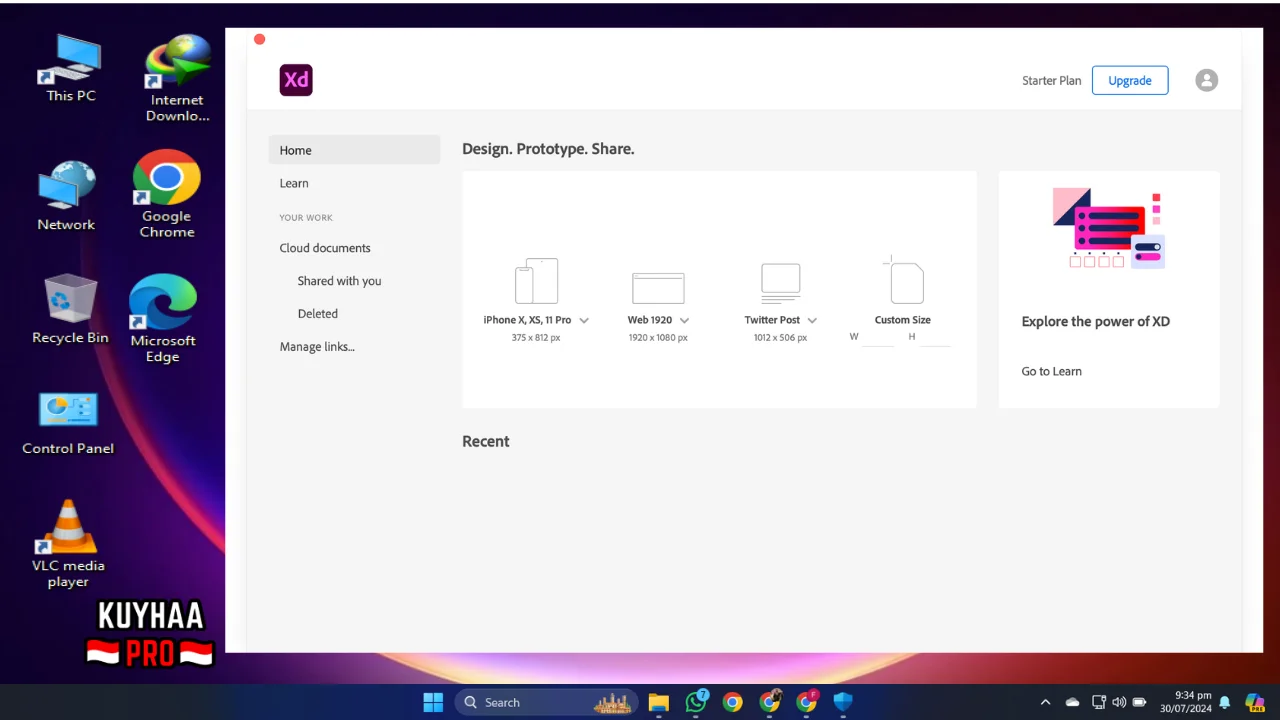Open first Chrome icon on taskbar
Screen dimensions: 1280x720
click(x=733, y=702)
